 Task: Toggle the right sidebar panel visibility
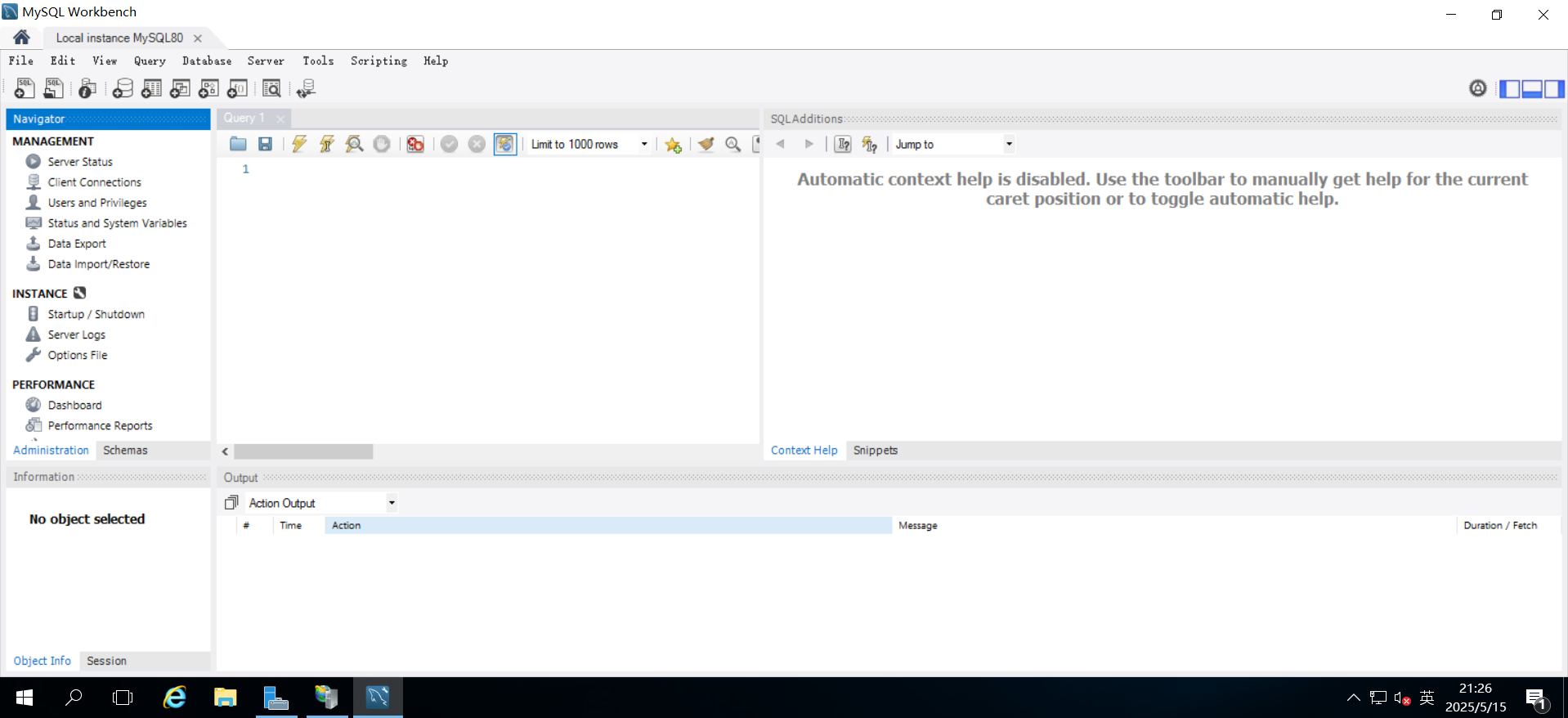pos(1554,89)
